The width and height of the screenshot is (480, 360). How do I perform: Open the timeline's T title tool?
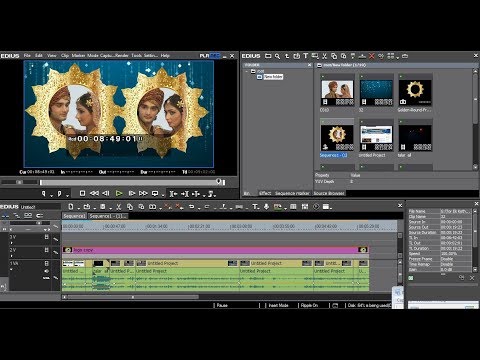pyautogui.click(x=255, y=207)
